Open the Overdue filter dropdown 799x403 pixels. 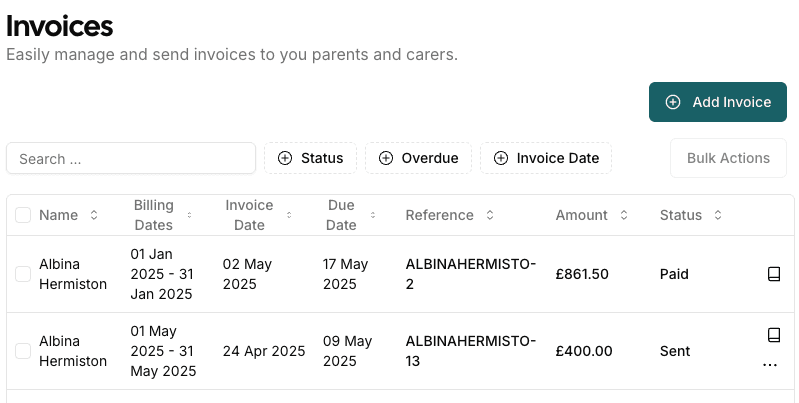point(418,158)
